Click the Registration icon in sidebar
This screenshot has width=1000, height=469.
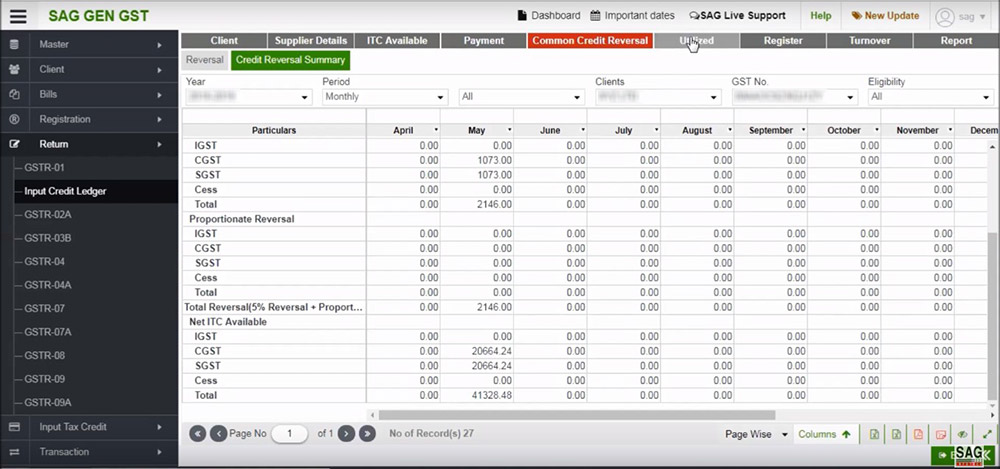tap(14, 119)
